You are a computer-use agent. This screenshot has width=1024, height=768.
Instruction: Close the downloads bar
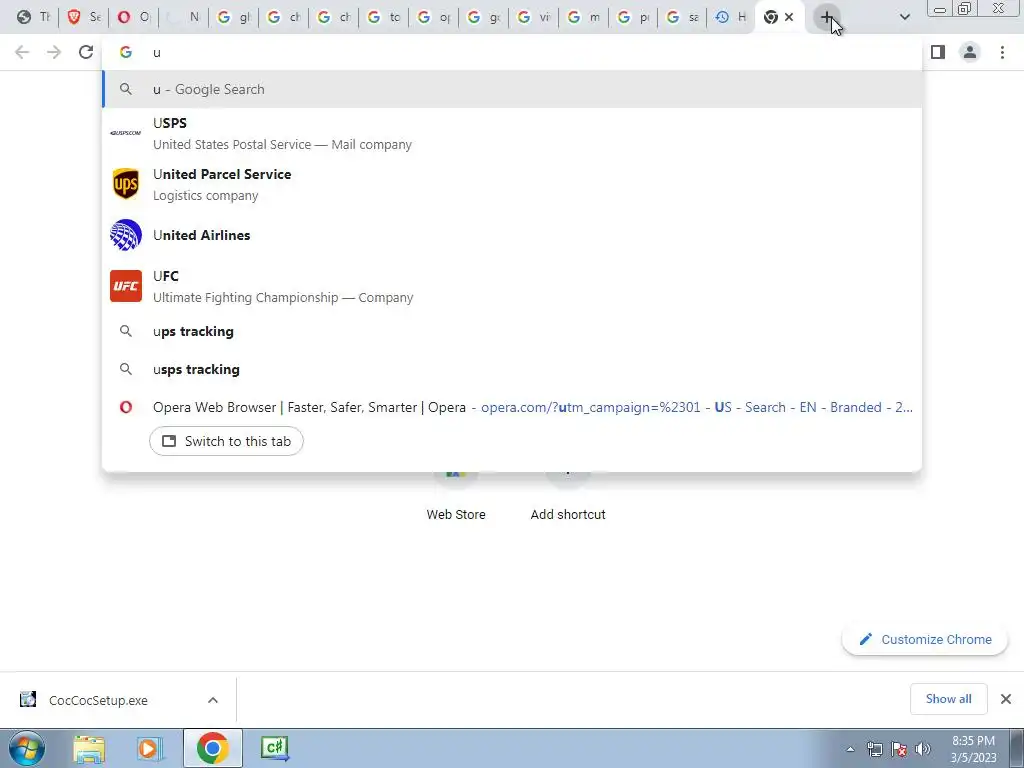[1006, 699]
